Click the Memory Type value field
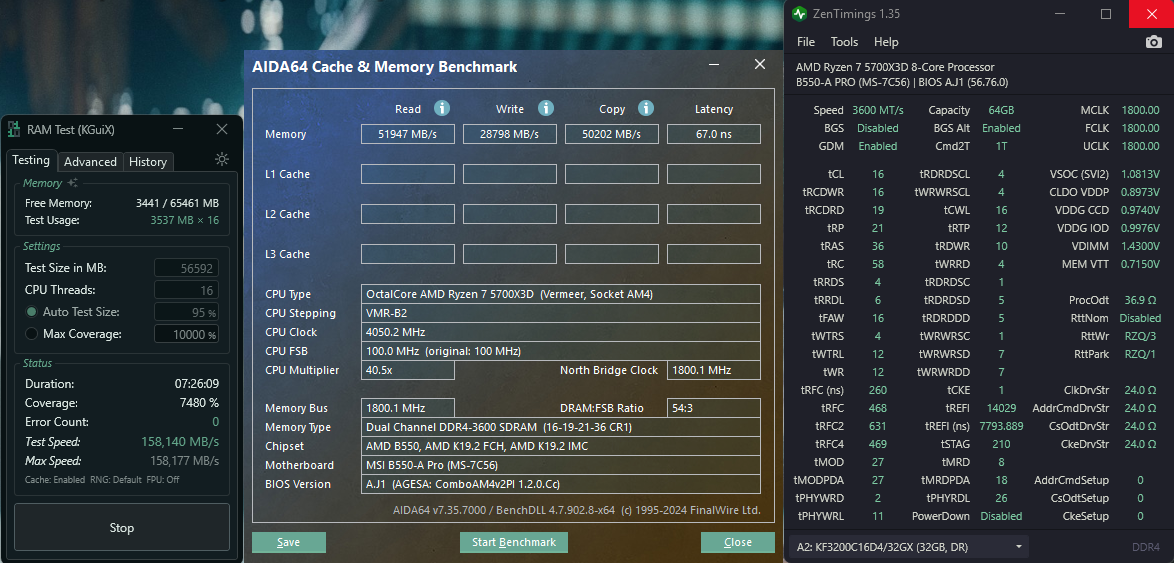The image size is (1174, 563). click(561, 427)
